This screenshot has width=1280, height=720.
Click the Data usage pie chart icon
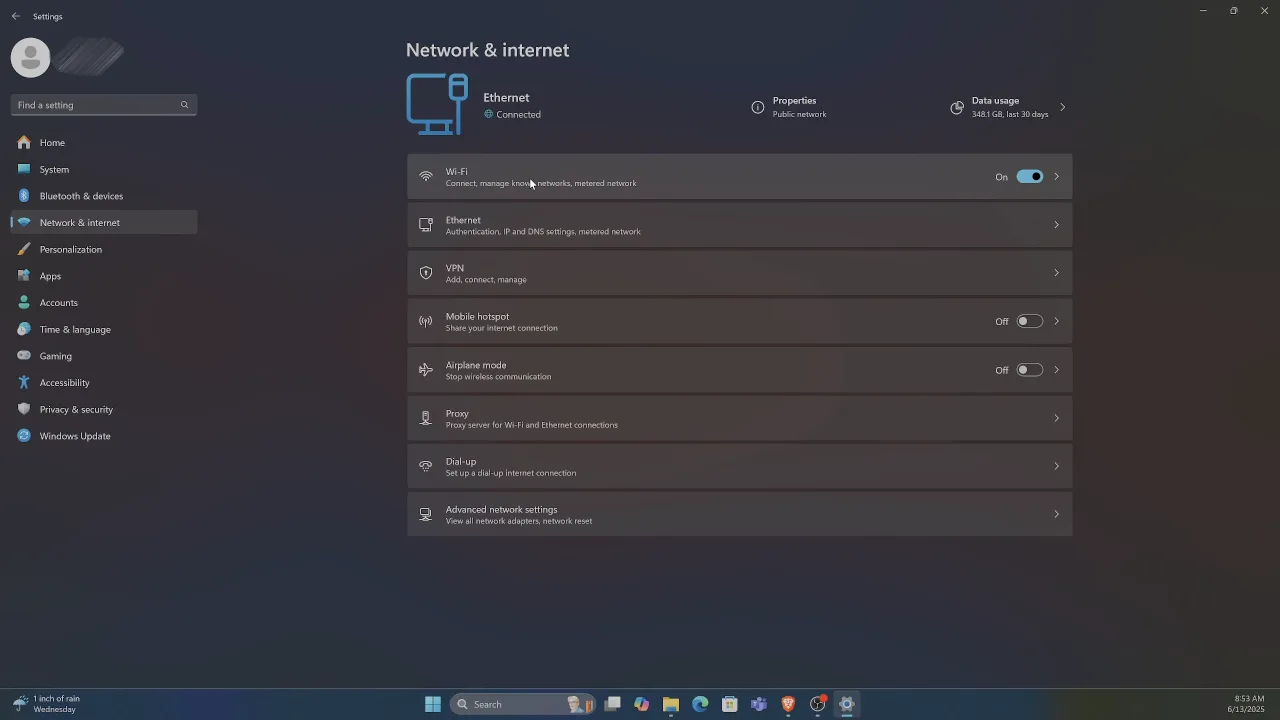click(x=956, y=107)
